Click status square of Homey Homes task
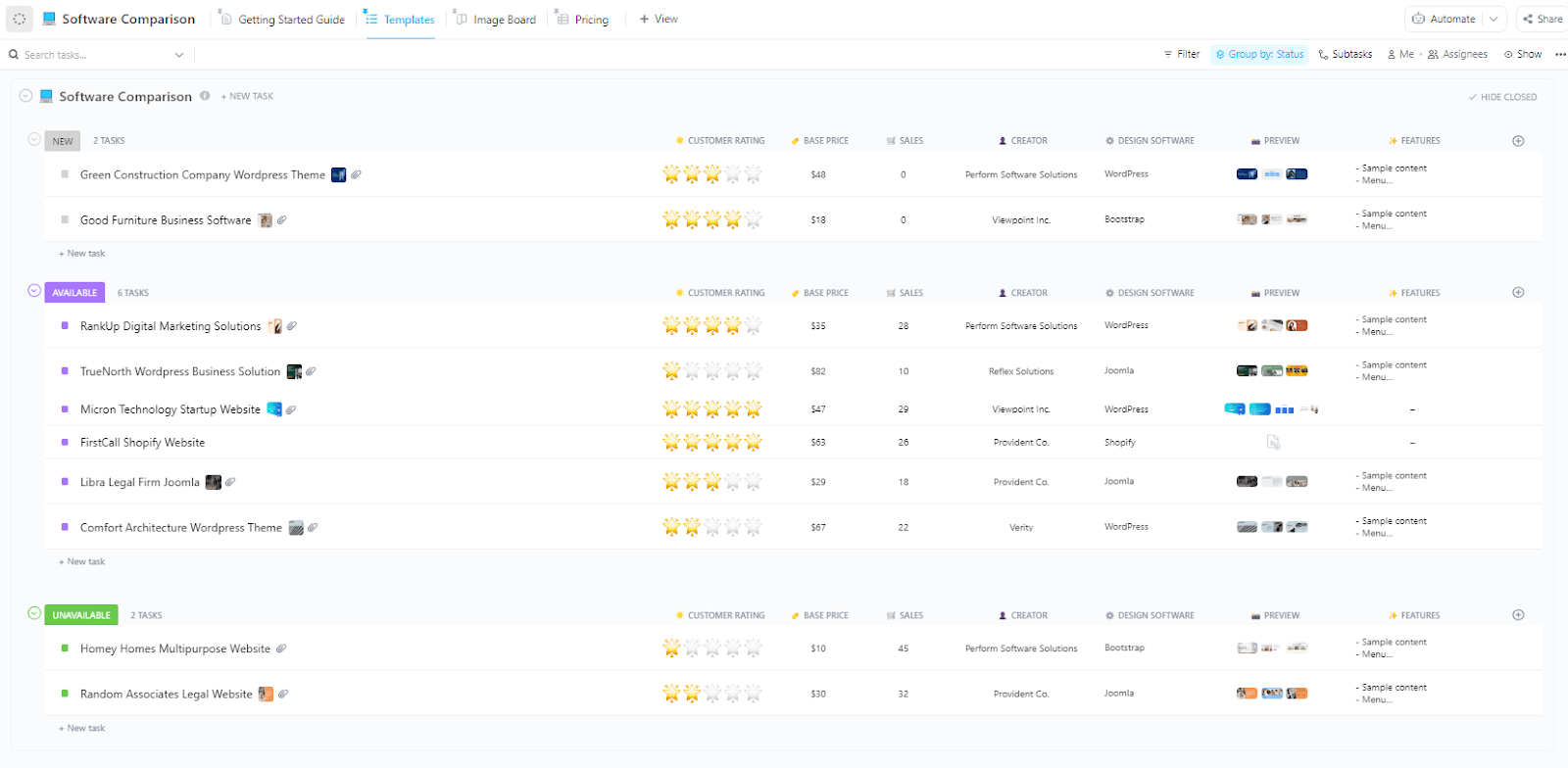This screenshot has width=1568, height=768. [65, 648]
